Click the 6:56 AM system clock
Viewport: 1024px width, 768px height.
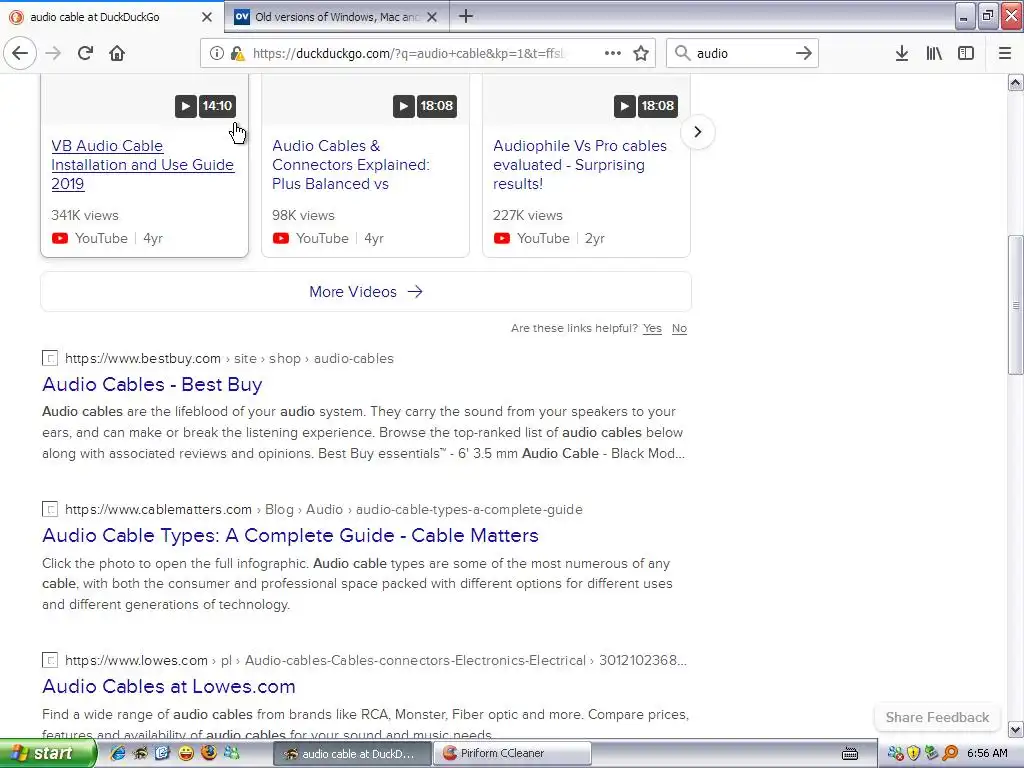[987, 754]
